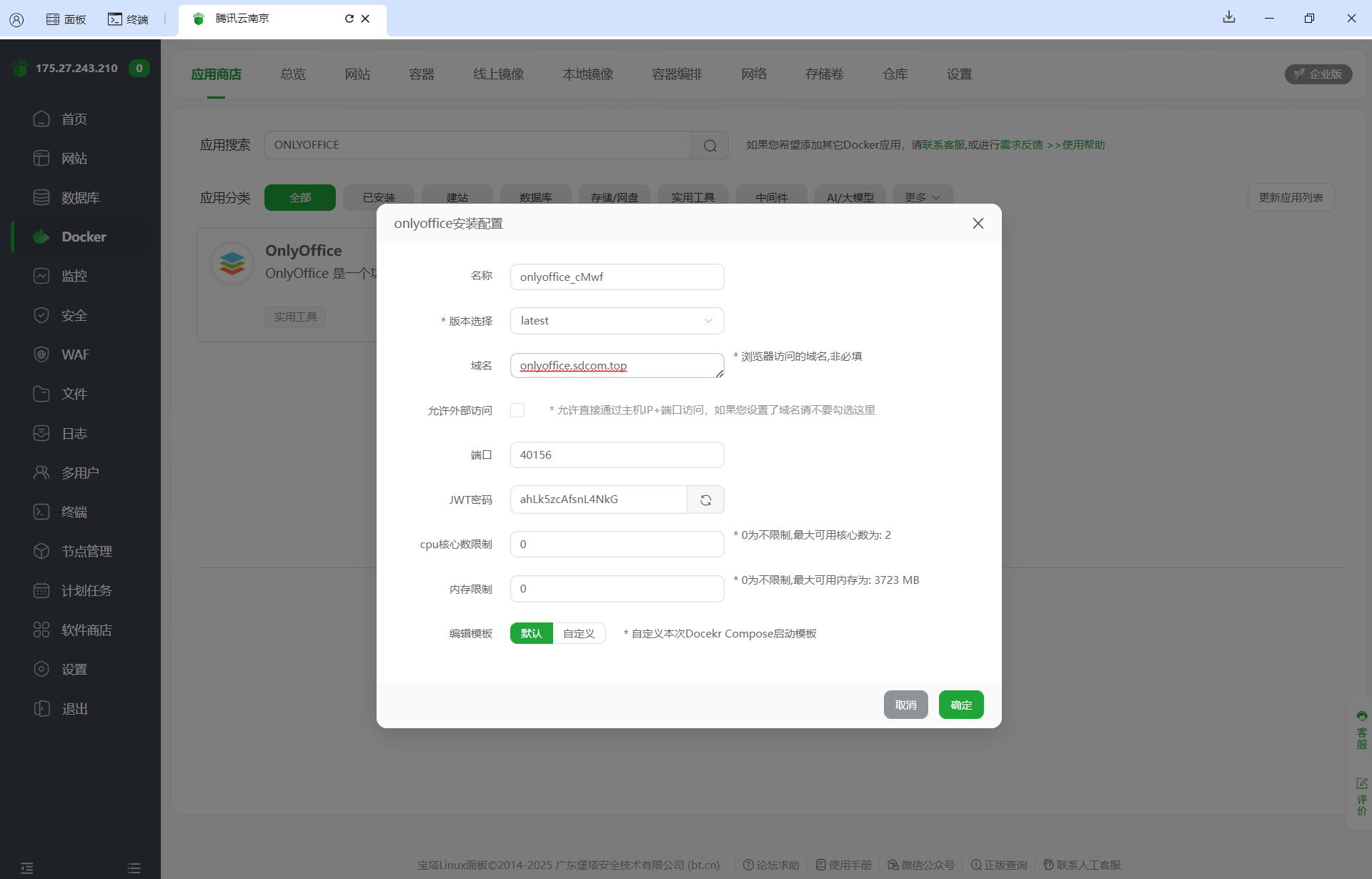The width and height of the screenshot is (1372, 879).
Task: Switch to 容器编排 tab
Action: click(x=677, y=74)
